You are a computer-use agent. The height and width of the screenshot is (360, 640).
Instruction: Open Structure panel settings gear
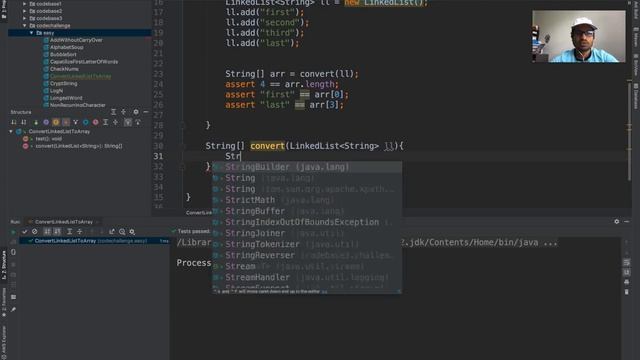click(136, 112)
